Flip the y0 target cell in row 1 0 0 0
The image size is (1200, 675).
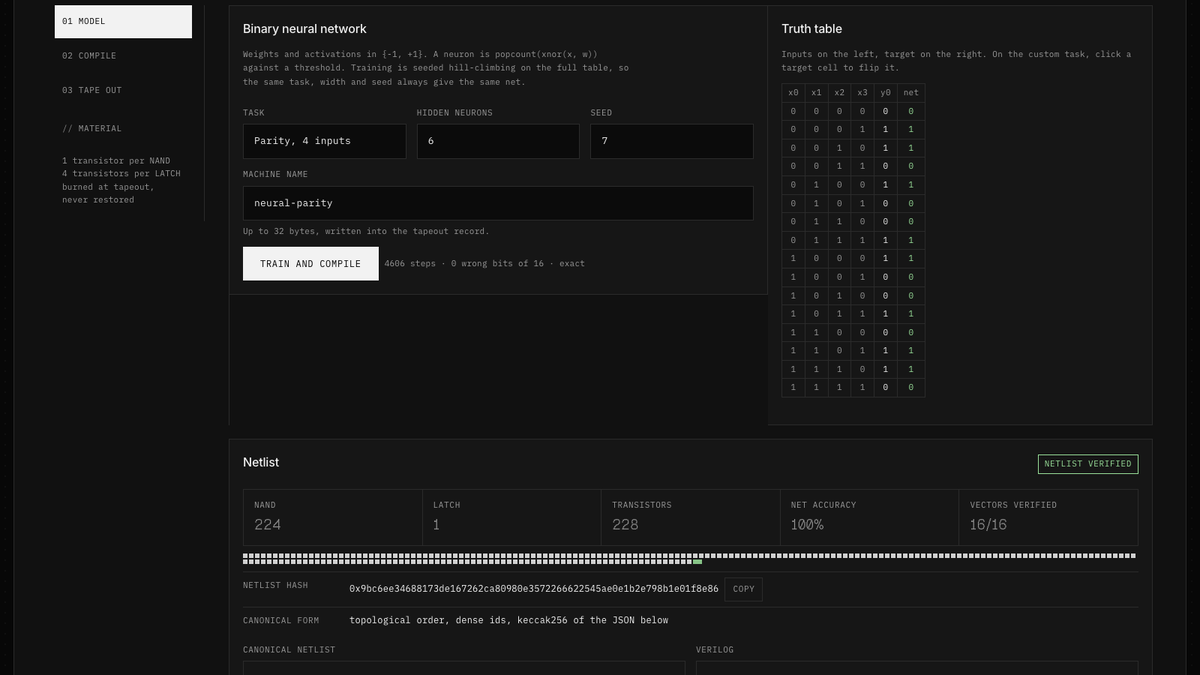[886, 258]
